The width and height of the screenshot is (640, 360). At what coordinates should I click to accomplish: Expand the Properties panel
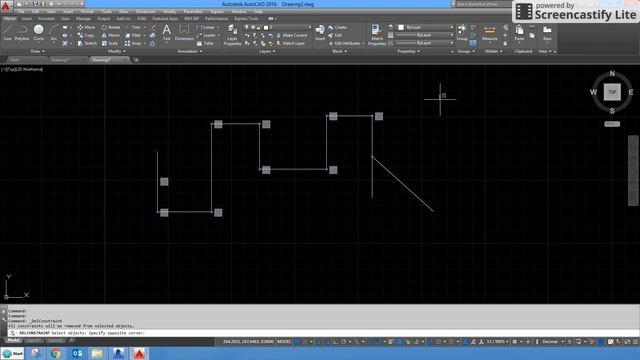(409, 51)
